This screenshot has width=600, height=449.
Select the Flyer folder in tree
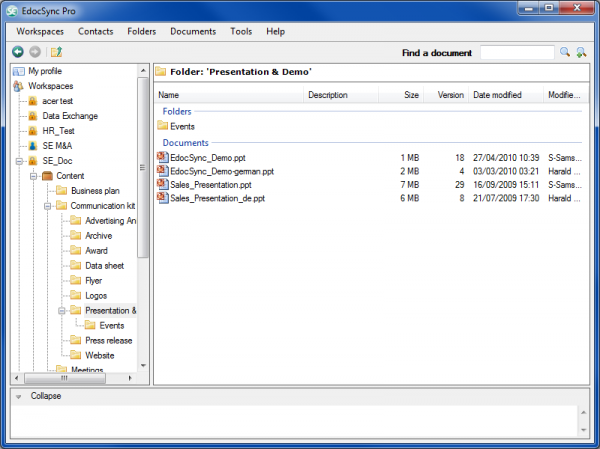pyautogui.click(x=93, y=281)
